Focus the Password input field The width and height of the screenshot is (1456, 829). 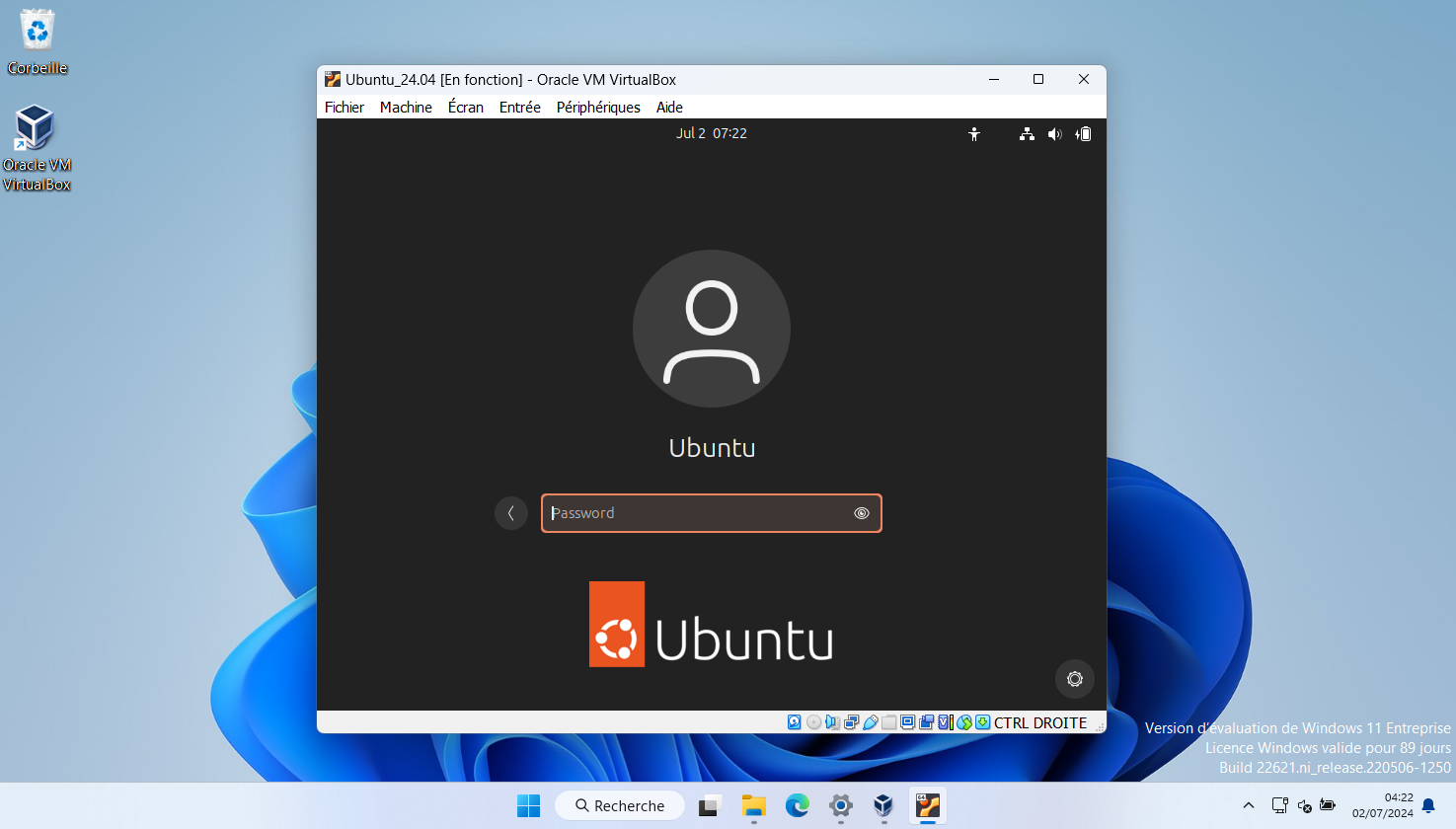click(x=712, y=513)
